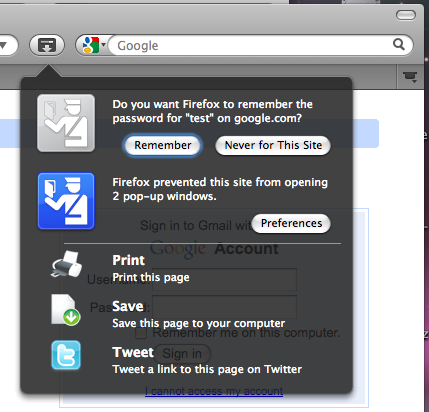Click the printer icon
The image size is (429, 412).
point(66,265)
